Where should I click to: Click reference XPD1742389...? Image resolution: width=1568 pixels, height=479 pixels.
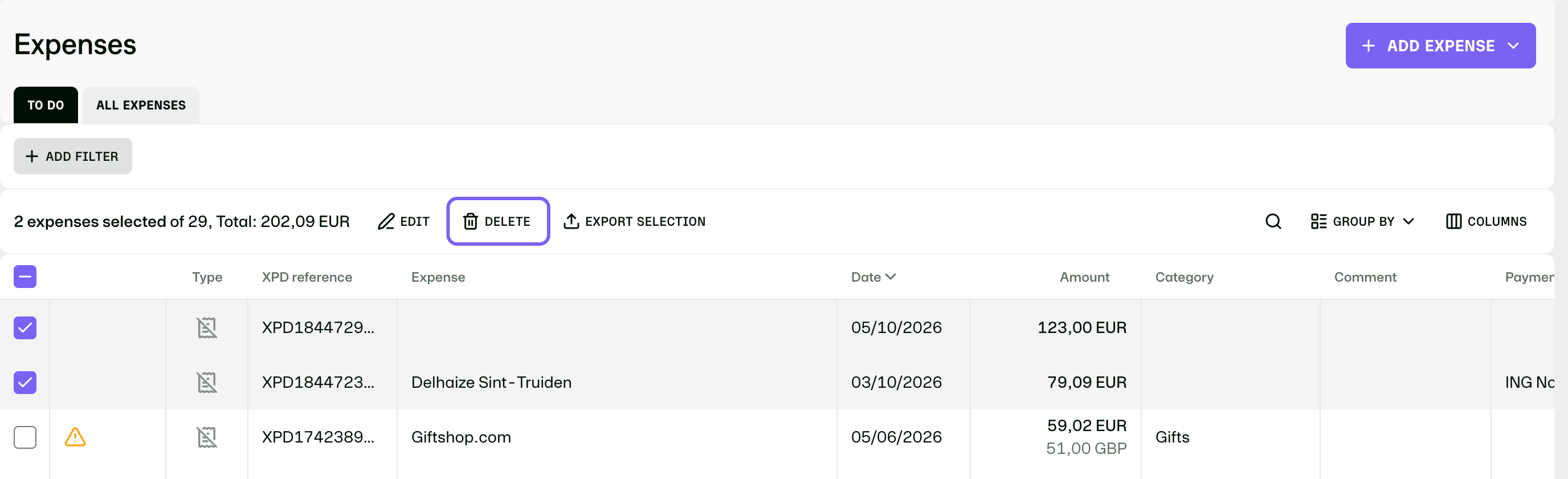point(318,437)
